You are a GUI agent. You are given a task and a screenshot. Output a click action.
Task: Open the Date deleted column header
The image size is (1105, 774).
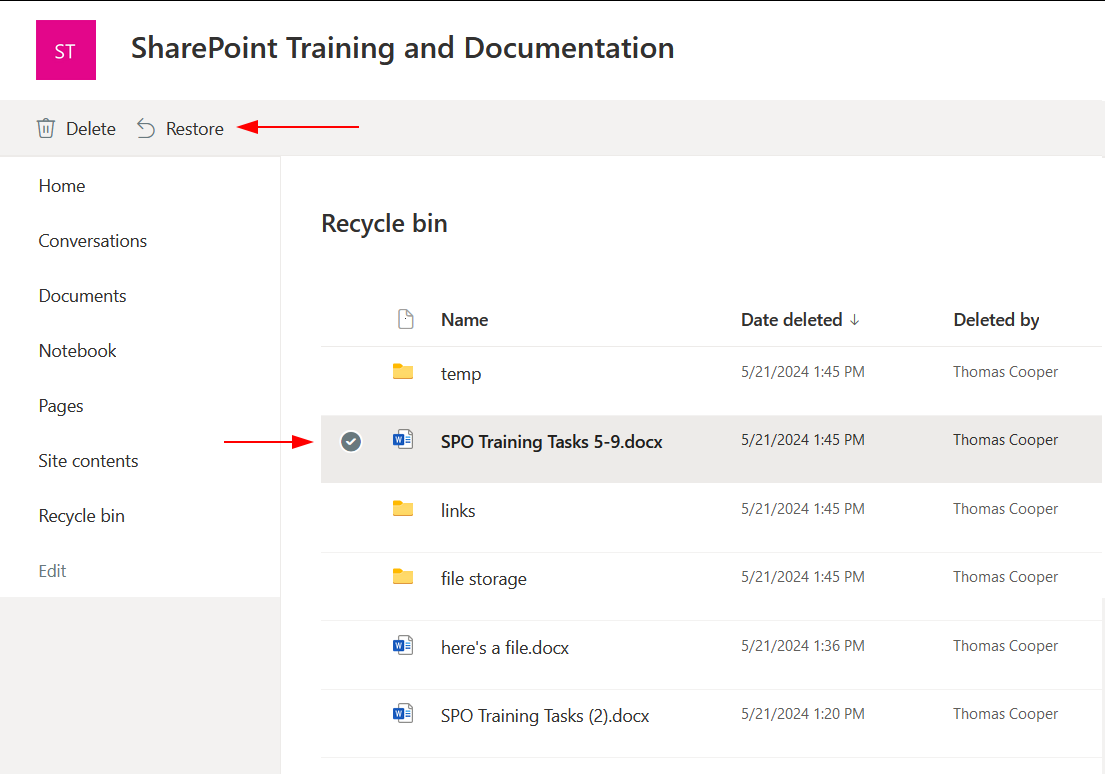coord(791,320)
